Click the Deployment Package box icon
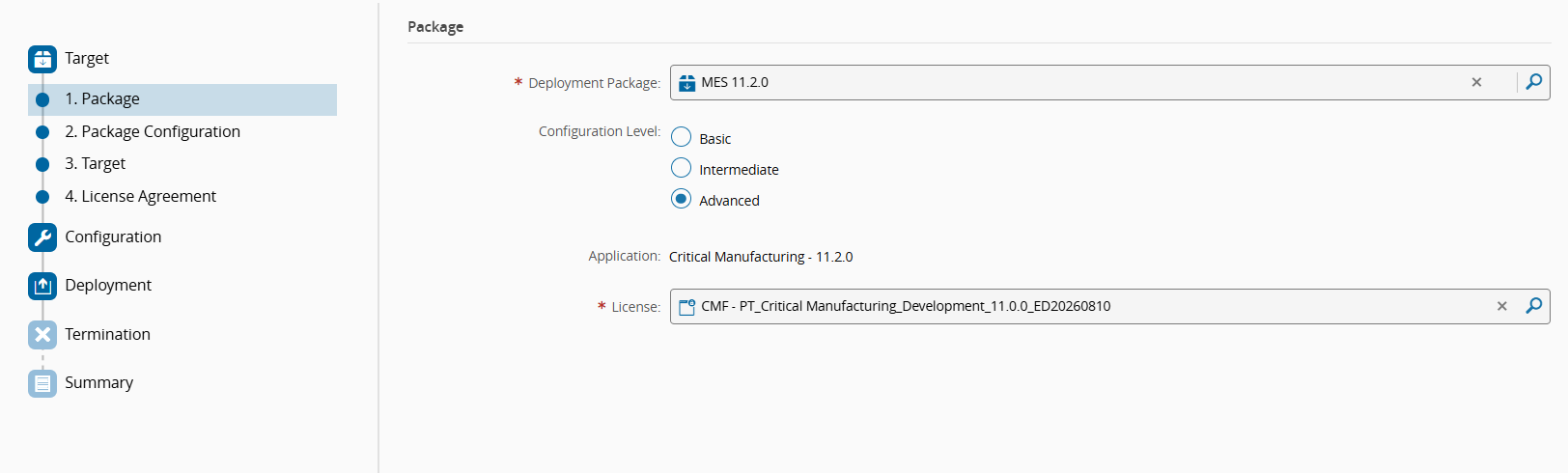1568x473 pixels. [x=686, y=83]
